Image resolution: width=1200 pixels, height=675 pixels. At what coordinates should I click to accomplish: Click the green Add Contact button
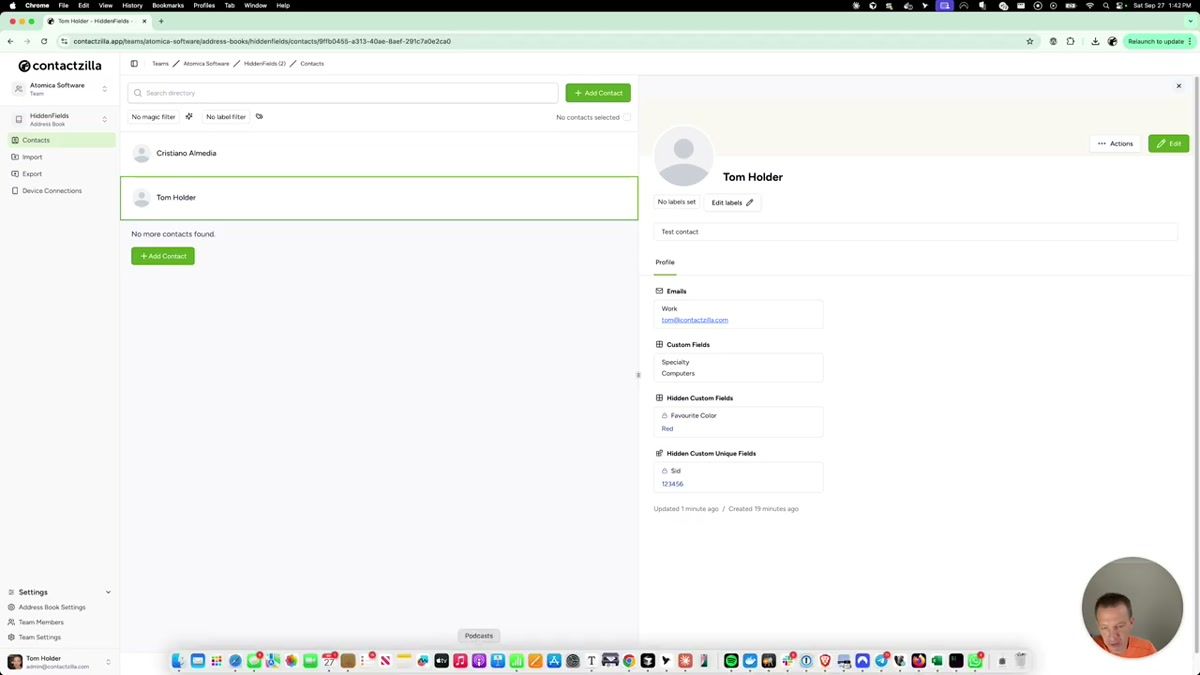point(597,92)
